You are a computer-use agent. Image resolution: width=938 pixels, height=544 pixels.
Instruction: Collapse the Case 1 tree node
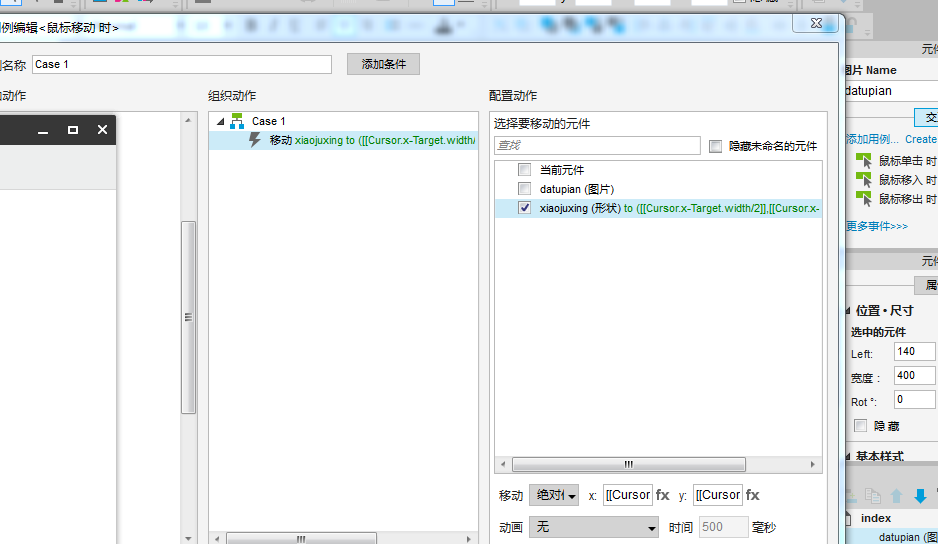(x=220, y=121)
